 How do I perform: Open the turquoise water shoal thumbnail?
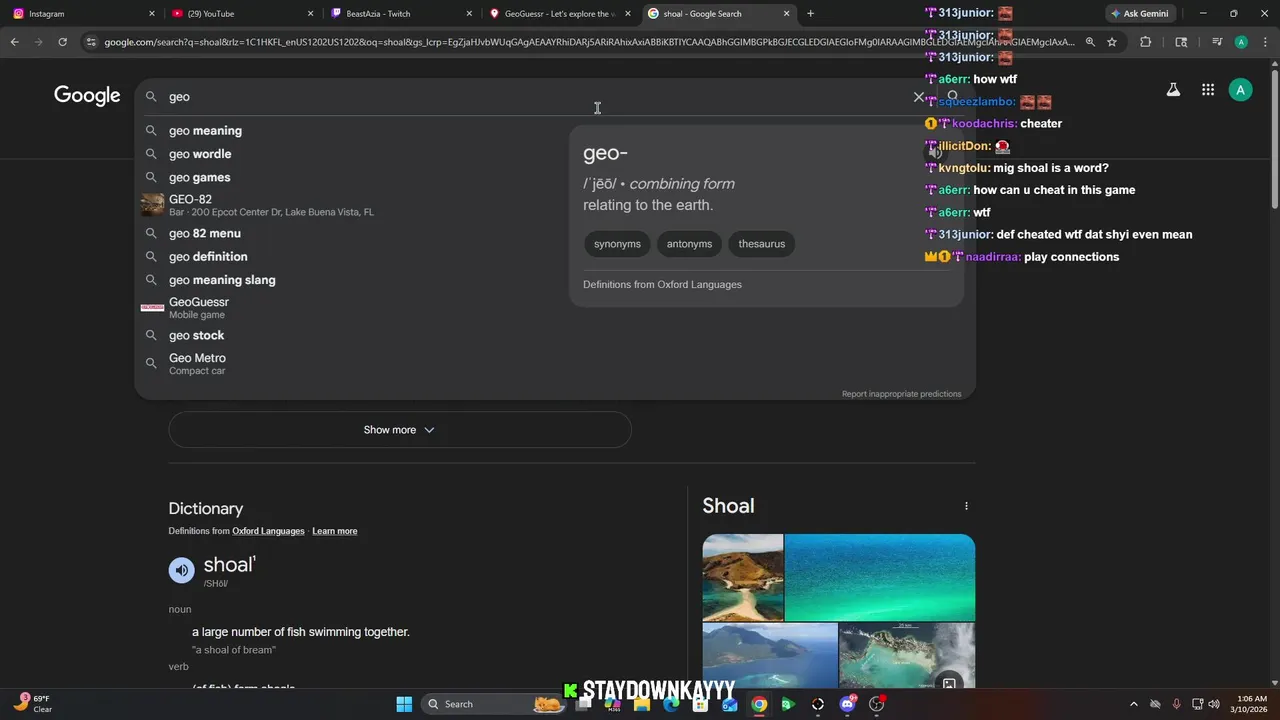coord(880,577)
